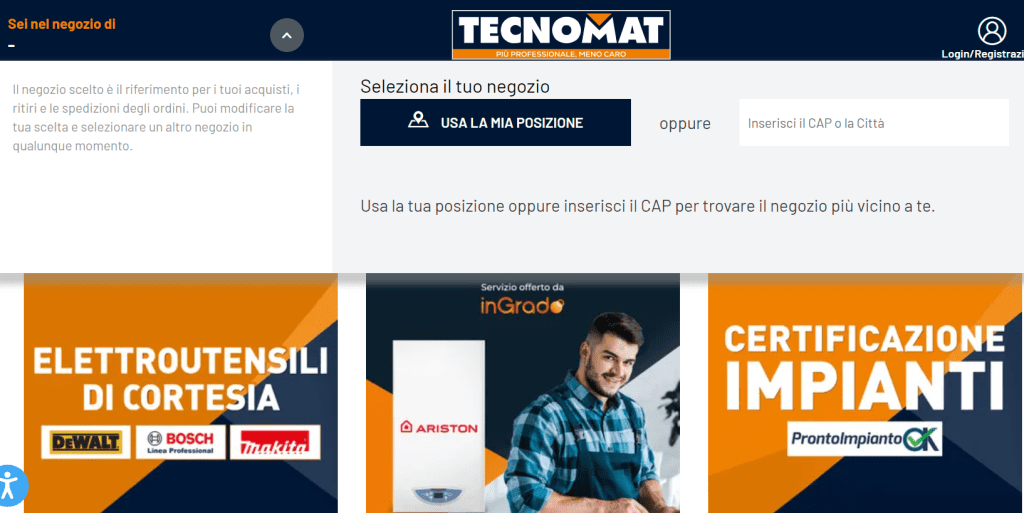Open the inGrado Ariston service banner
This screenshot has width=1024, height=513.
tap(522, 393)
